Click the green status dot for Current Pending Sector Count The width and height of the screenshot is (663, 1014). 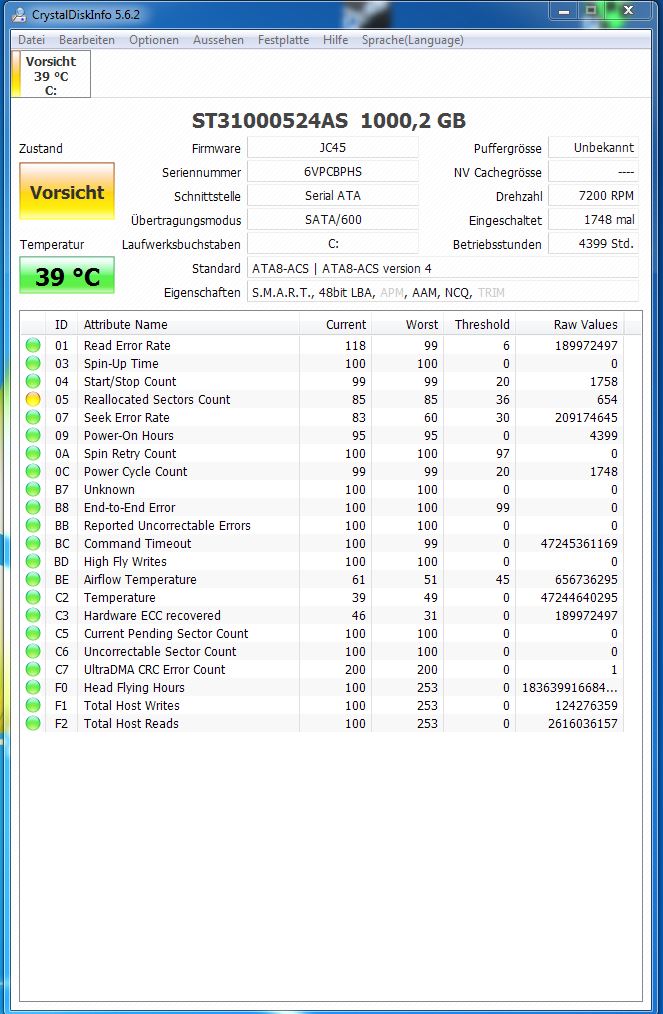click(x=33, y=634)
